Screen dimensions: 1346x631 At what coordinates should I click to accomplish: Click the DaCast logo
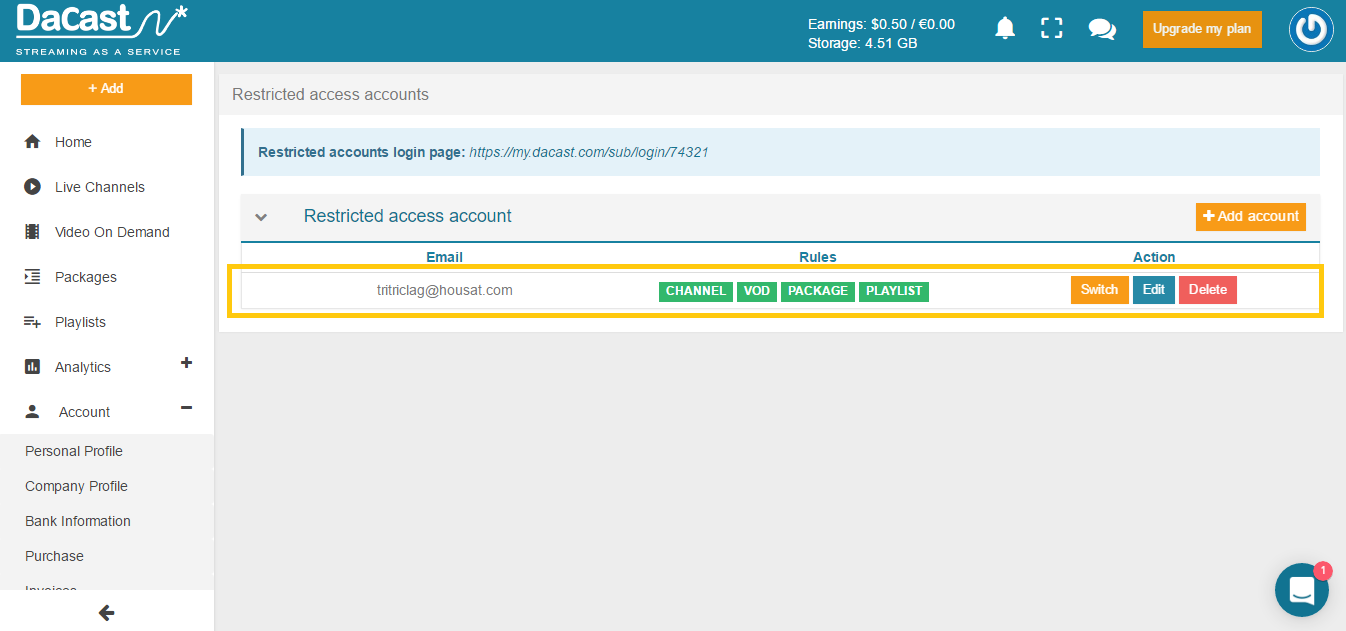[100, 29]
